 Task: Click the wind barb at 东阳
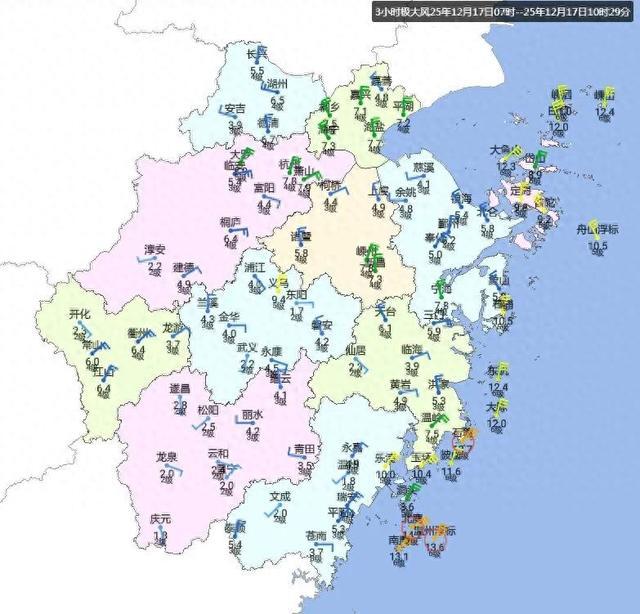[304, 305]
